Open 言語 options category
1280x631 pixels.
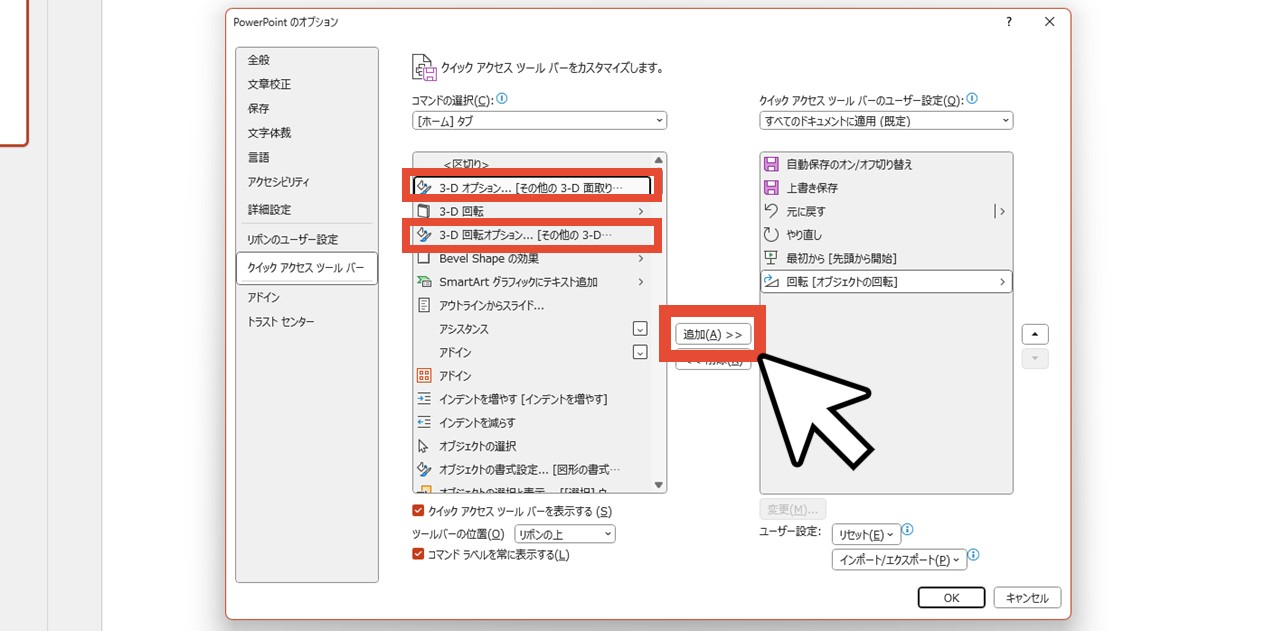click(307, 157)
